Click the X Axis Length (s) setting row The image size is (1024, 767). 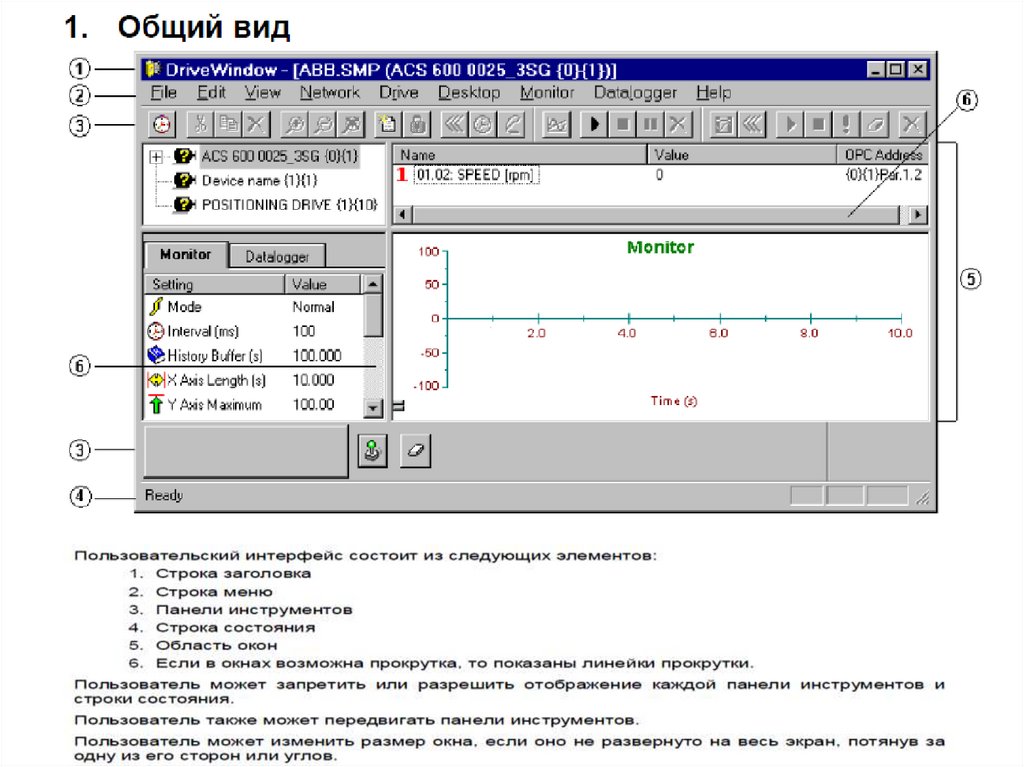pyautogui.click(x=253, y=380)
